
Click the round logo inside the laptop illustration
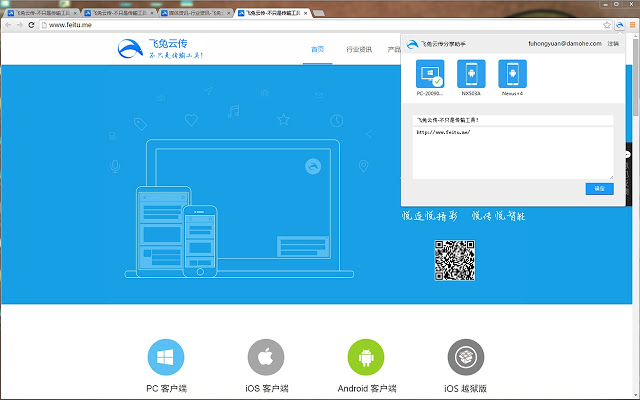[313, 166]
